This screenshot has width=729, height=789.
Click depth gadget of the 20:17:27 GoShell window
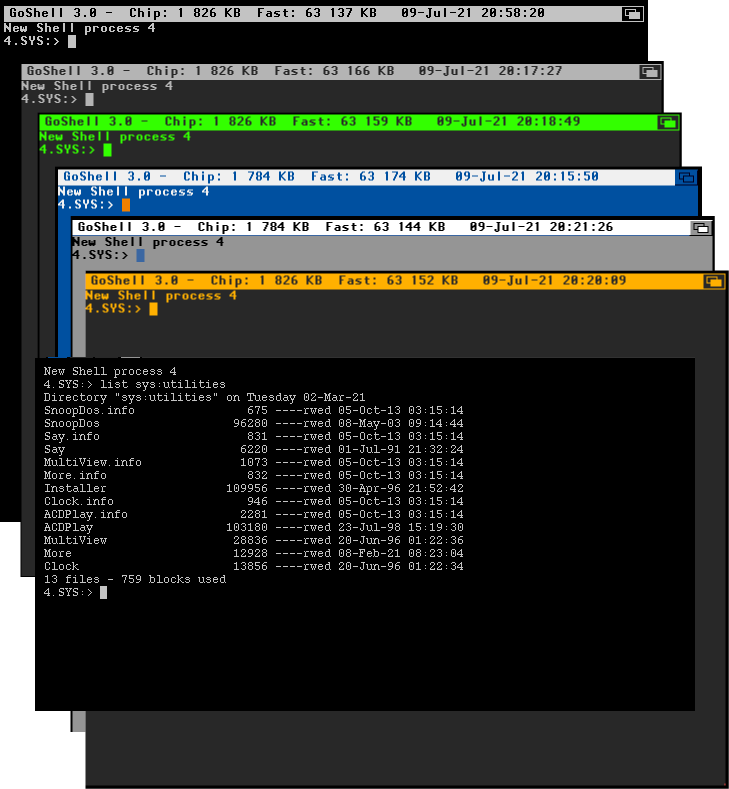pyautogui.click(x=650, y=71)
